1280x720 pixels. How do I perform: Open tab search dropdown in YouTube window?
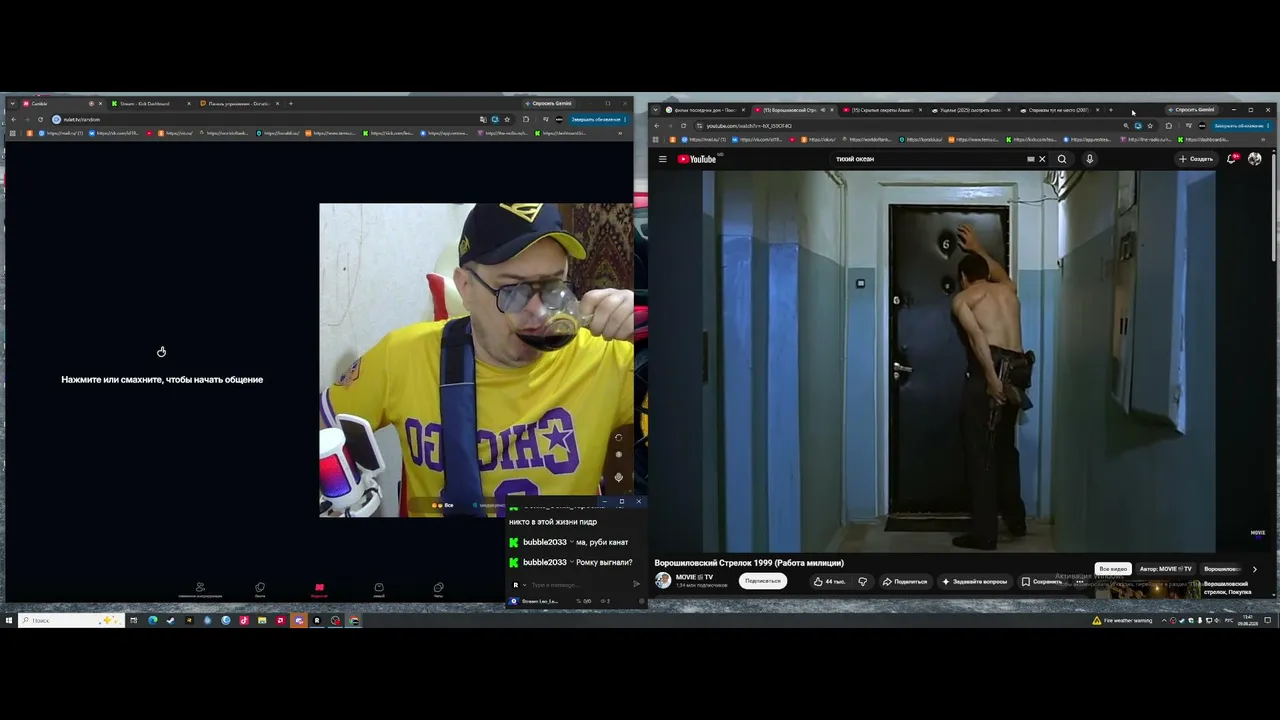656,110
